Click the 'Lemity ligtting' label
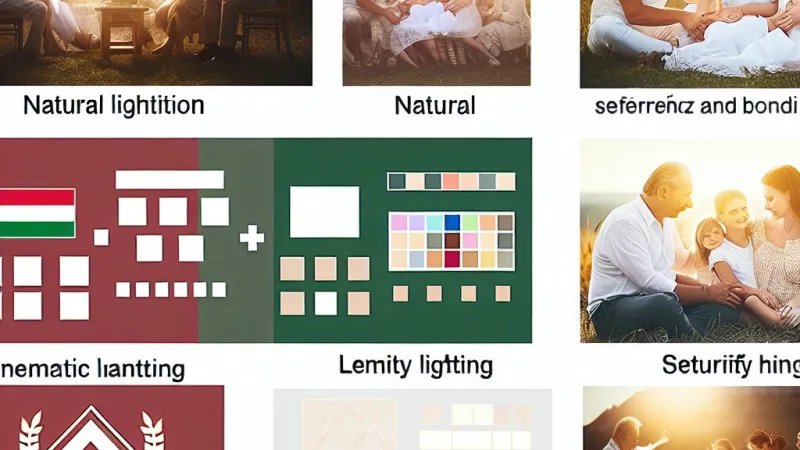 coord(416,366)
